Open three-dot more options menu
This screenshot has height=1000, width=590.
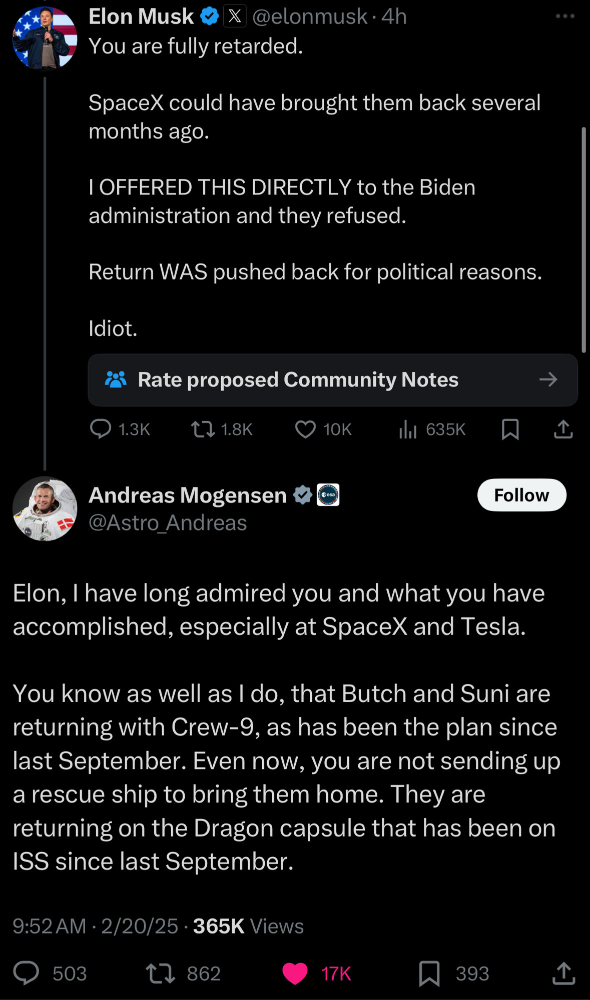pos(565,16)
